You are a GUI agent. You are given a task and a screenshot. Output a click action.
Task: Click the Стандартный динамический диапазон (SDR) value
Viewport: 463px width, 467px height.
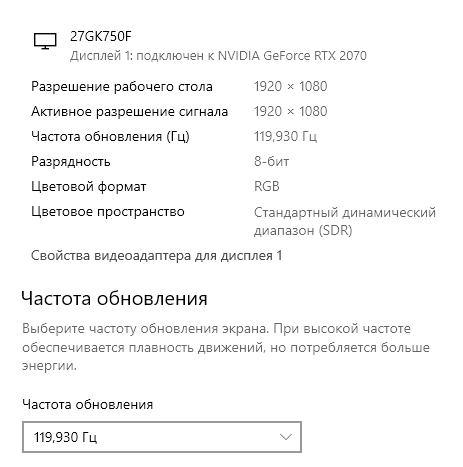coord(345,221)
